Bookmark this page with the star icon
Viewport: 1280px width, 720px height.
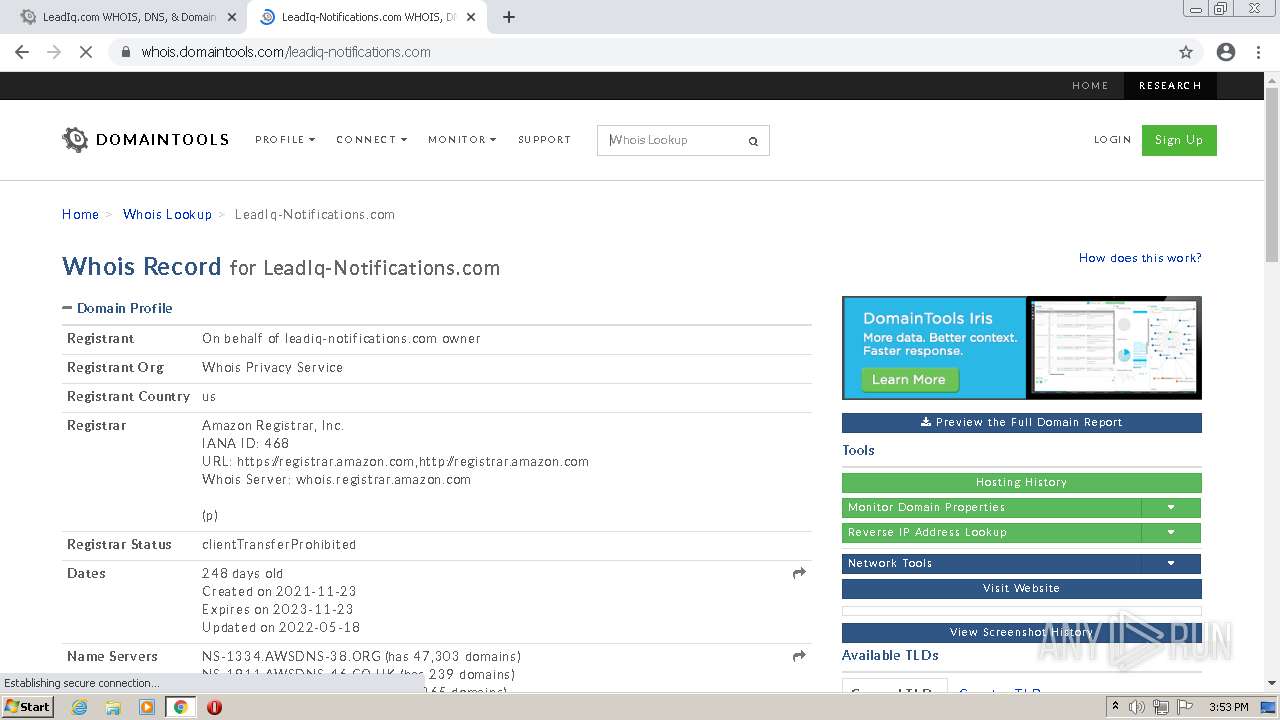(x=1186, y=52)
